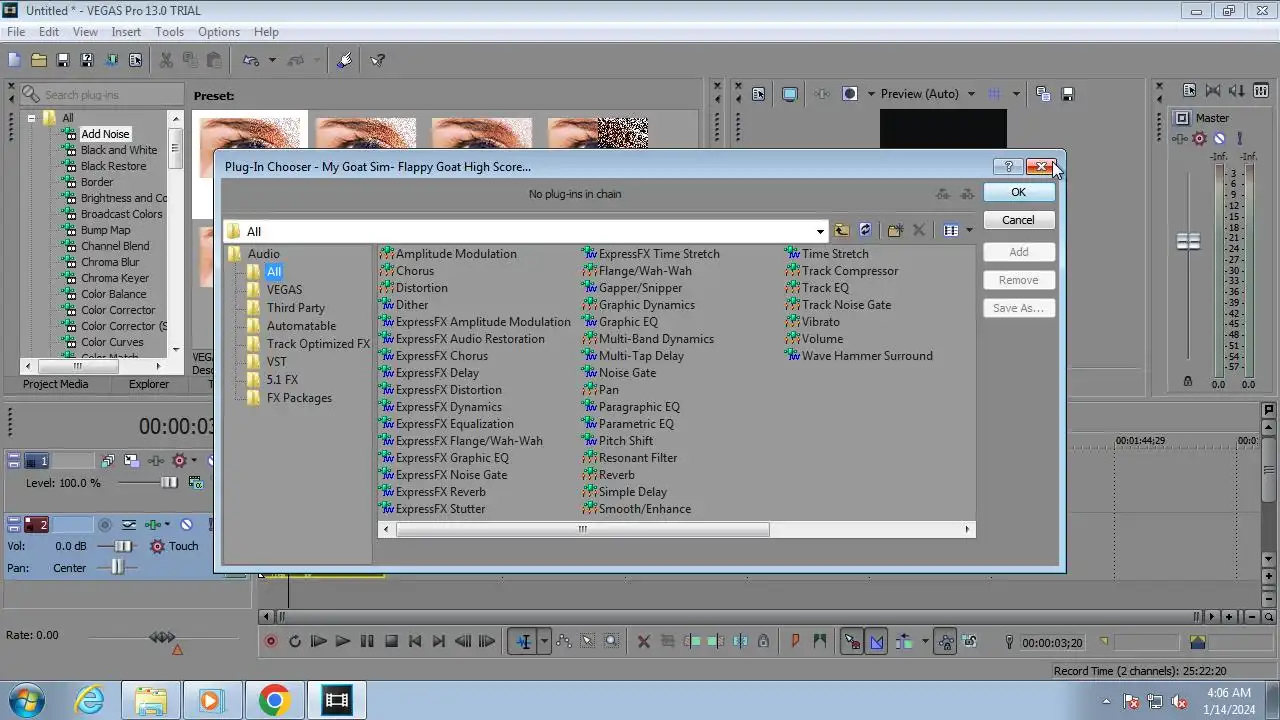Screen dimensions: 1280x720
Task: Click Play From Start in transport bar
Action: 319,641
